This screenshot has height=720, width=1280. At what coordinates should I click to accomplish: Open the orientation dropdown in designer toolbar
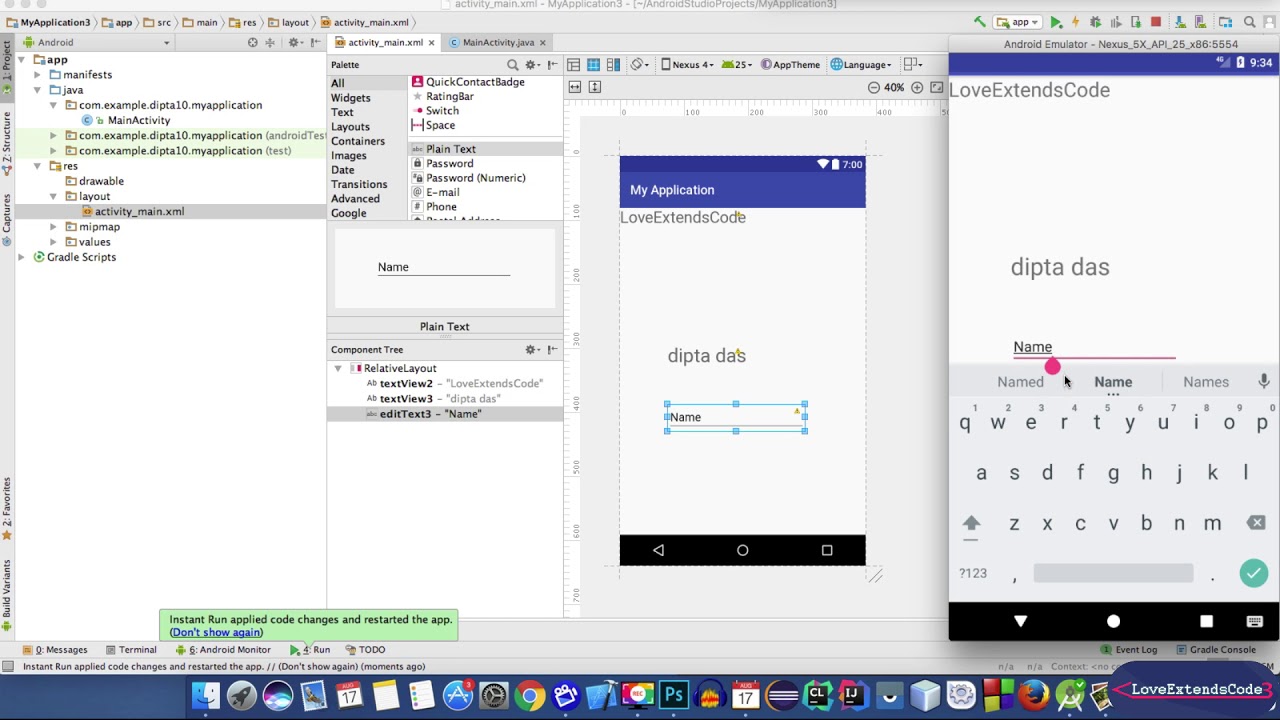point(642,64)
